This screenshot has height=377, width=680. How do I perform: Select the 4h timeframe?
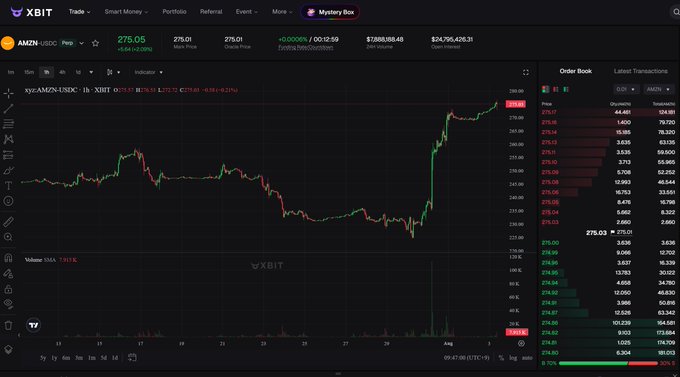62,72
